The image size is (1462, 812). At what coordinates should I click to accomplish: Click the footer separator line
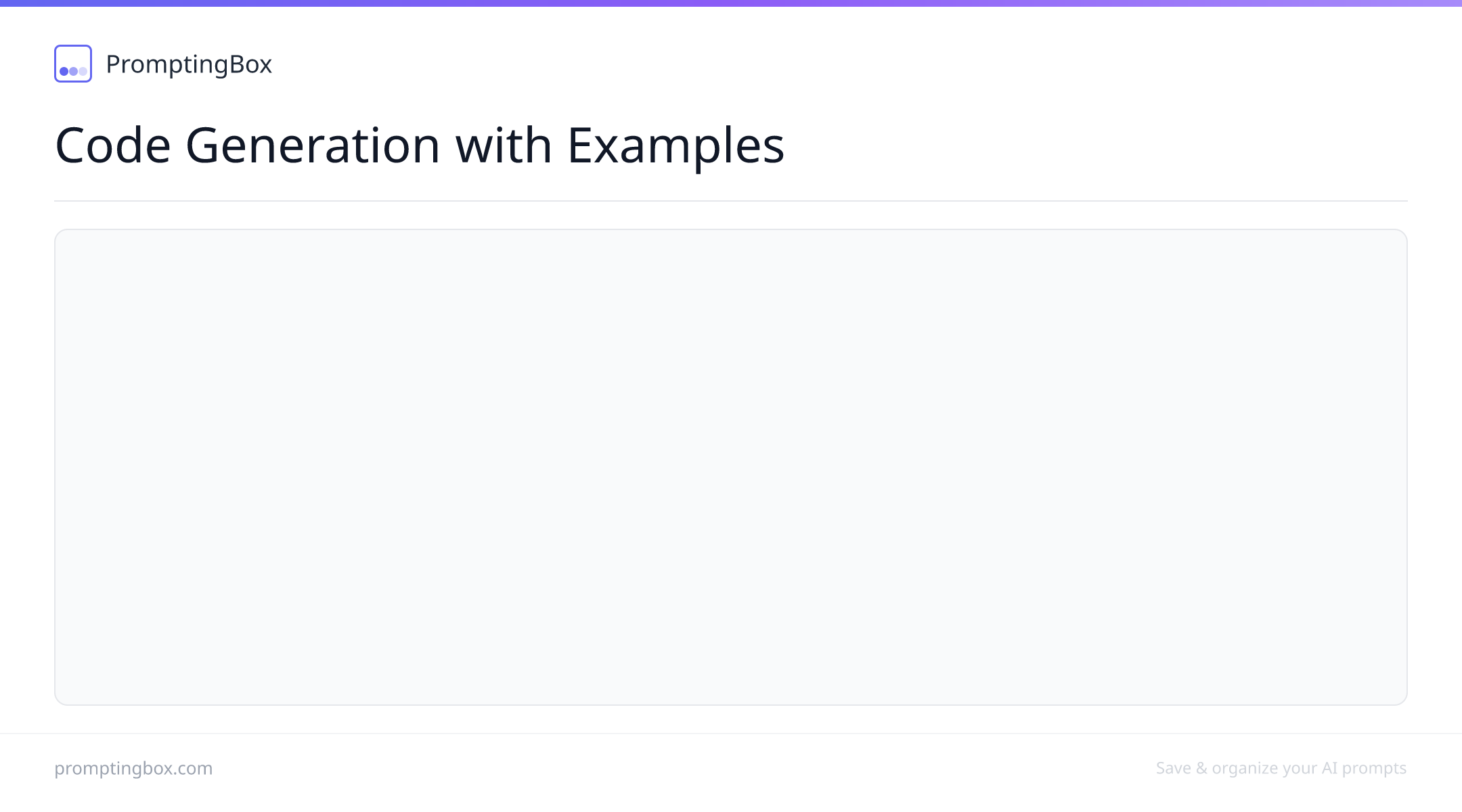tap(731, 734)
